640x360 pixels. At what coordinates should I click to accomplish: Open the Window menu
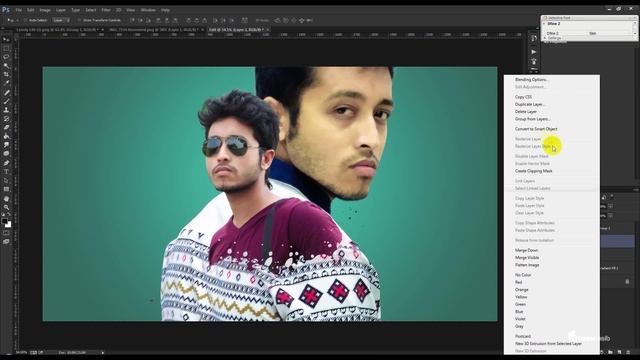(x=148, y=10)
